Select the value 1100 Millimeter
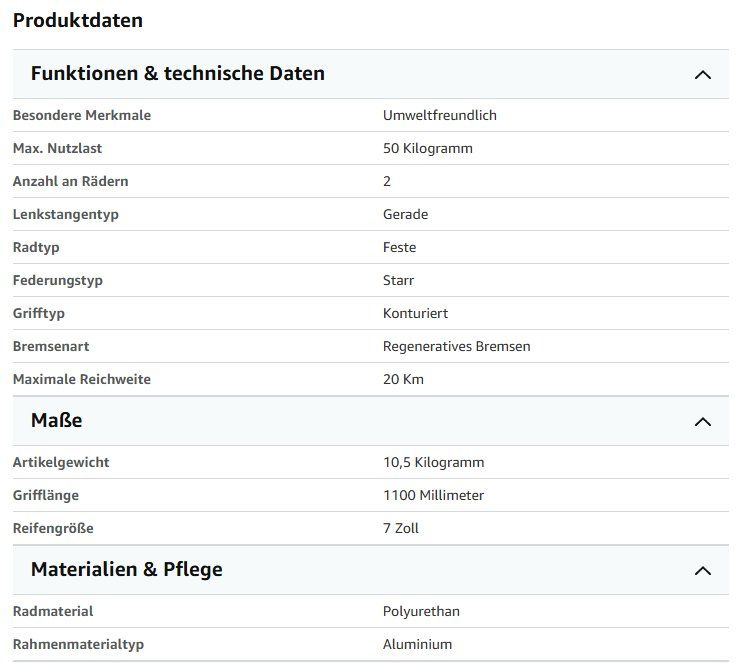The width and height of the screenshot is (736, 663). [x=433, y=495]
